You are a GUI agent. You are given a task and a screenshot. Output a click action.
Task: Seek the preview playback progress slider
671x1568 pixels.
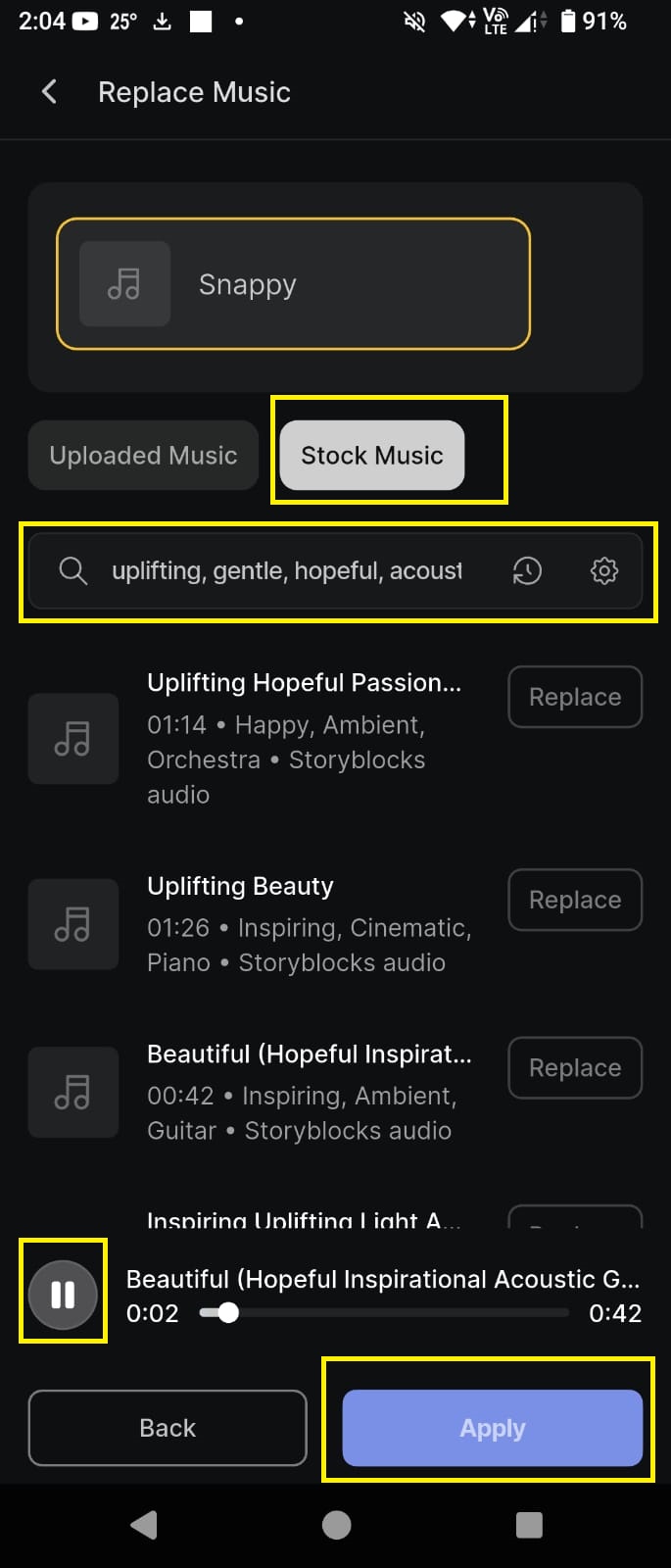384,1312
